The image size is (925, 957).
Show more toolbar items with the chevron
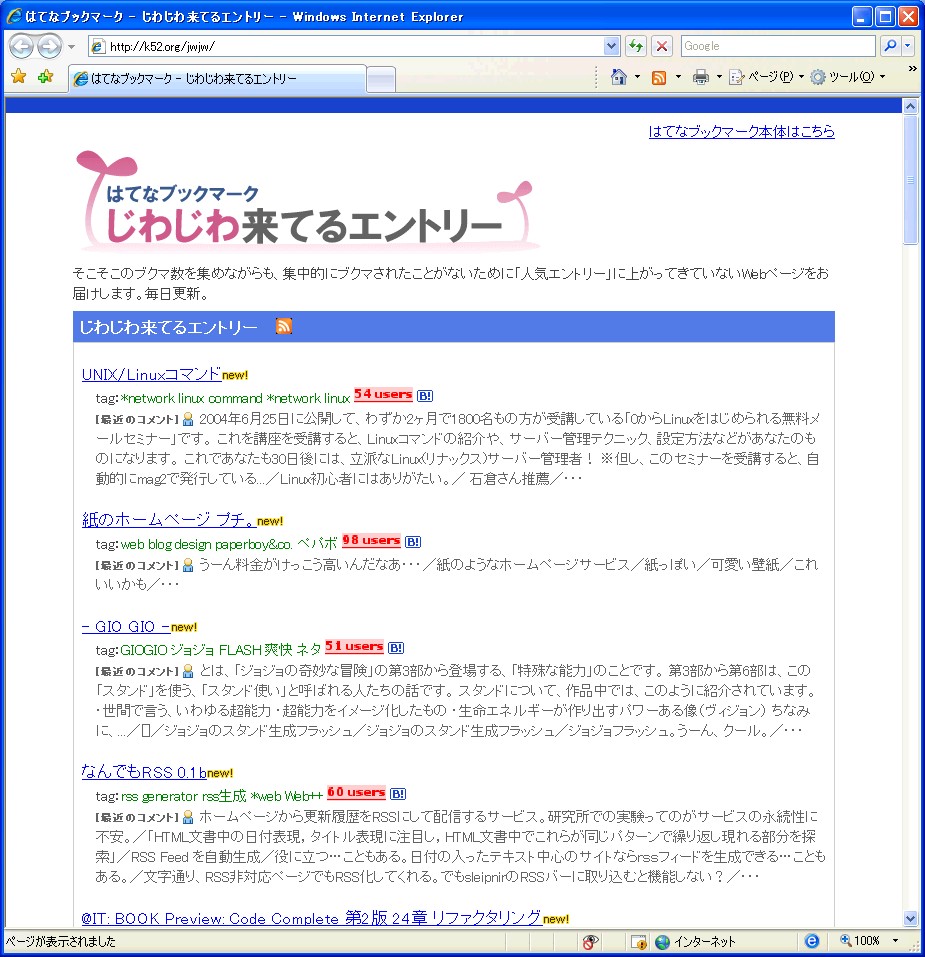click(912, 69)
